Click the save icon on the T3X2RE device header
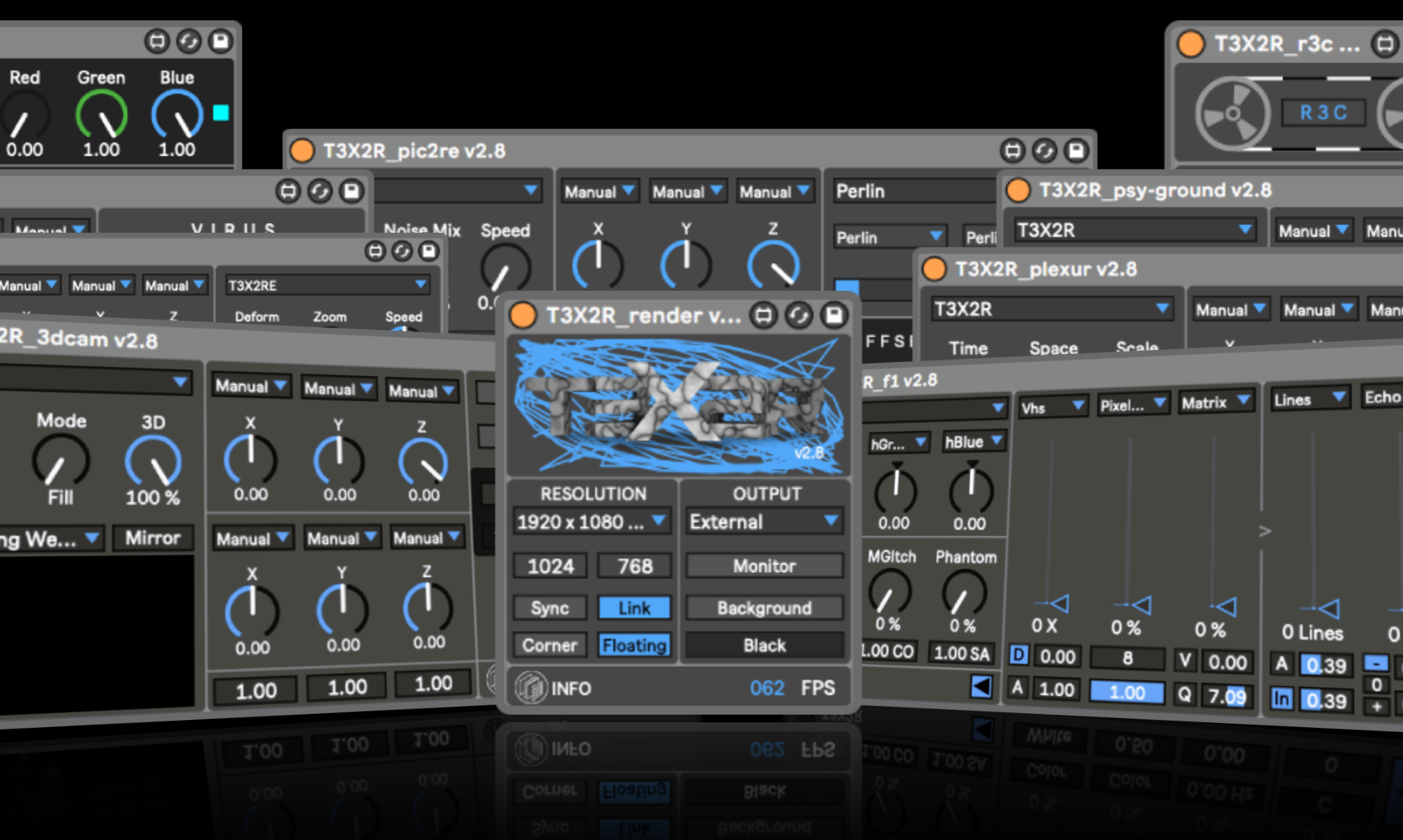The width and height of the screenshot is (1403, 840). (427, 251)
